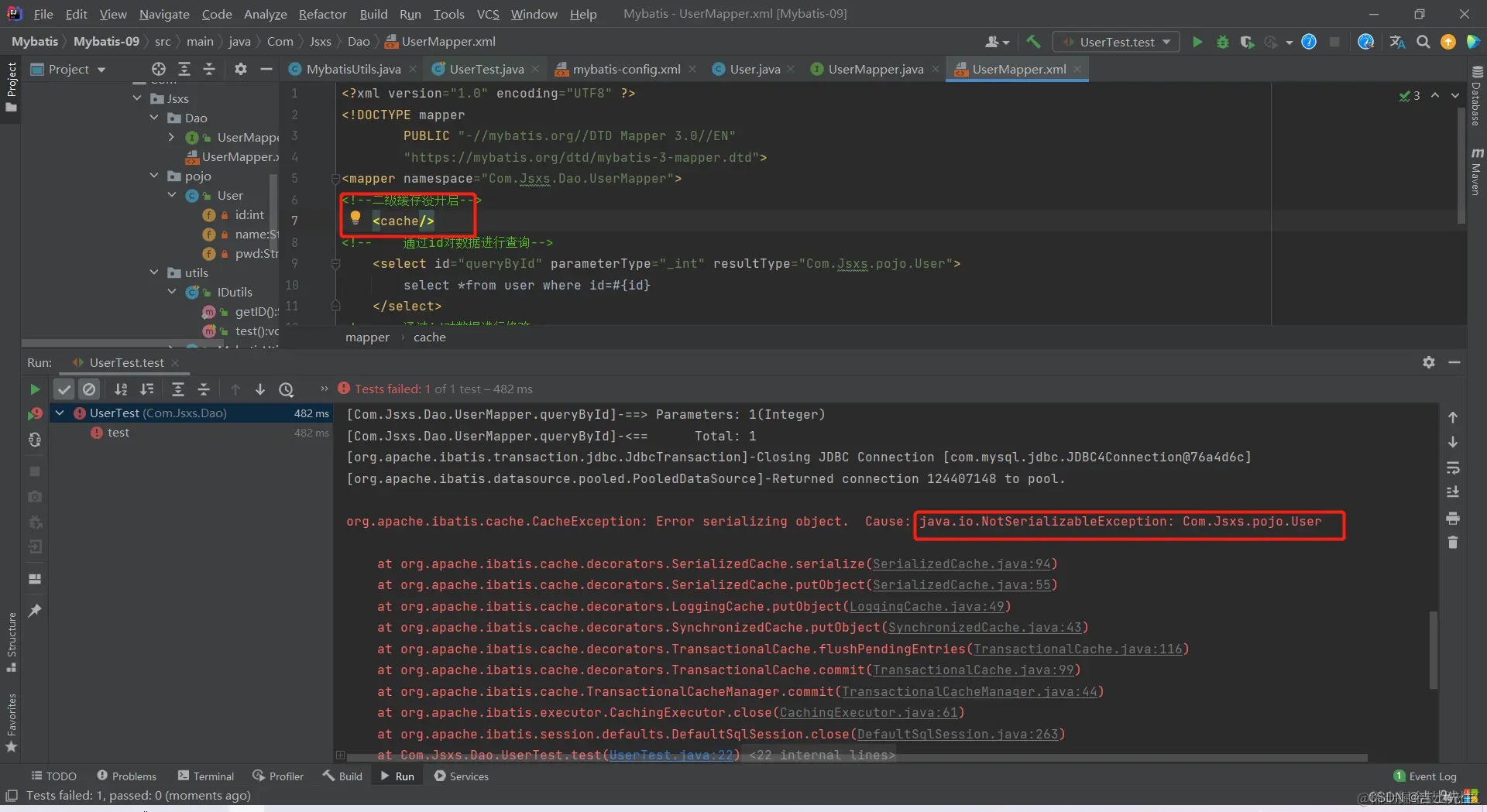The image size is (1487, 812).
Task: Switch to UserMapper.java tab
Action: pyautogui.click(x=875, y=69)
